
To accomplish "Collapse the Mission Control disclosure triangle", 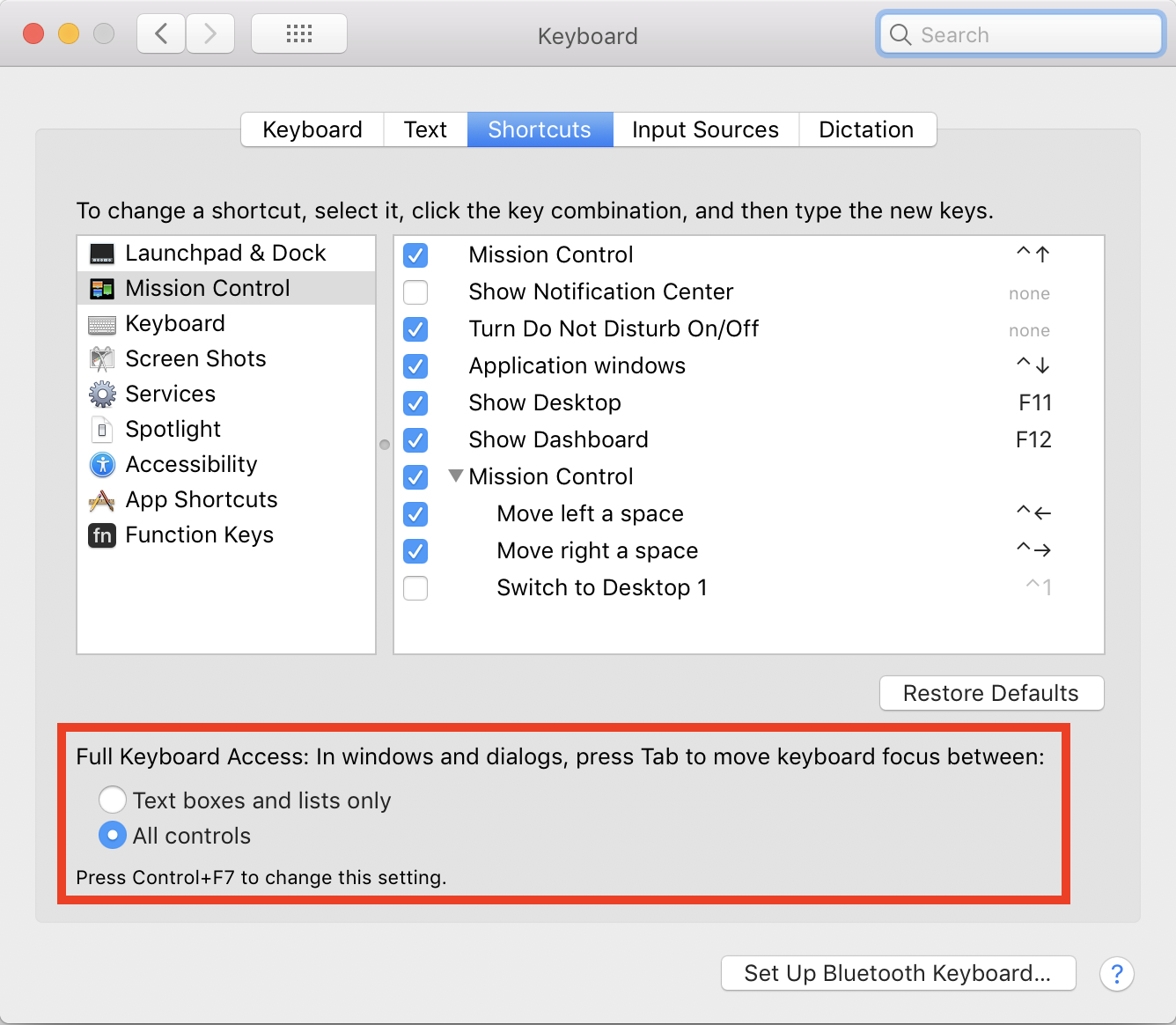I will [x=456, y=476].
